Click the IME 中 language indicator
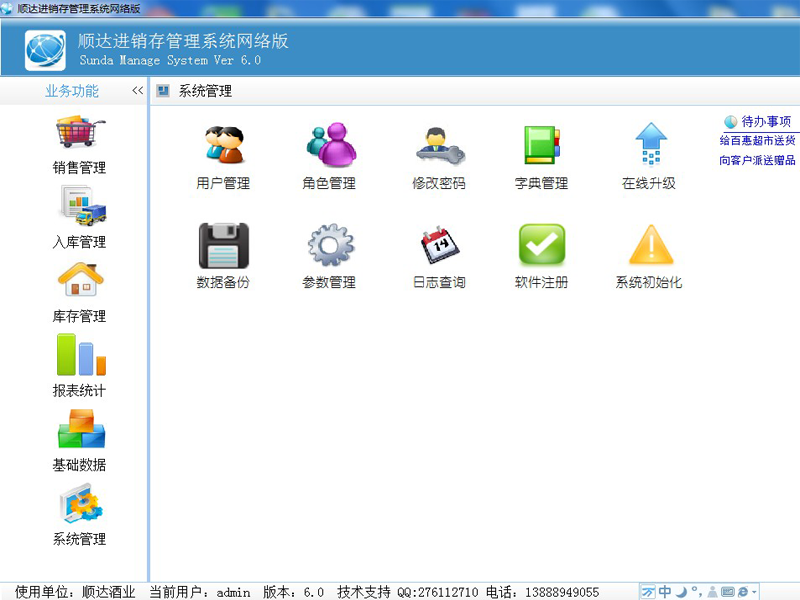This screenshot has height=600, width=800. [665, 592]
